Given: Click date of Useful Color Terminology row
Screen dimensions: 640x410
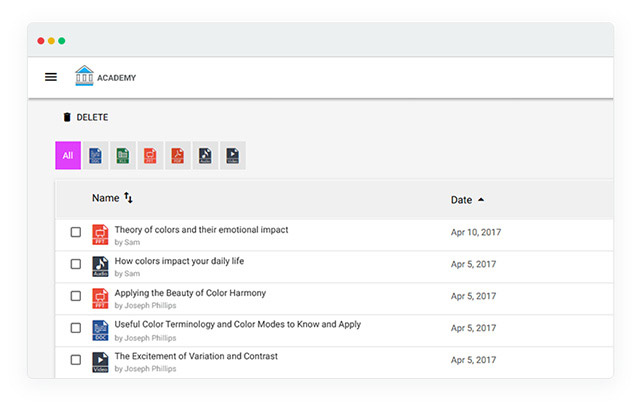Looking at the screenshot, I should point(473,328).
